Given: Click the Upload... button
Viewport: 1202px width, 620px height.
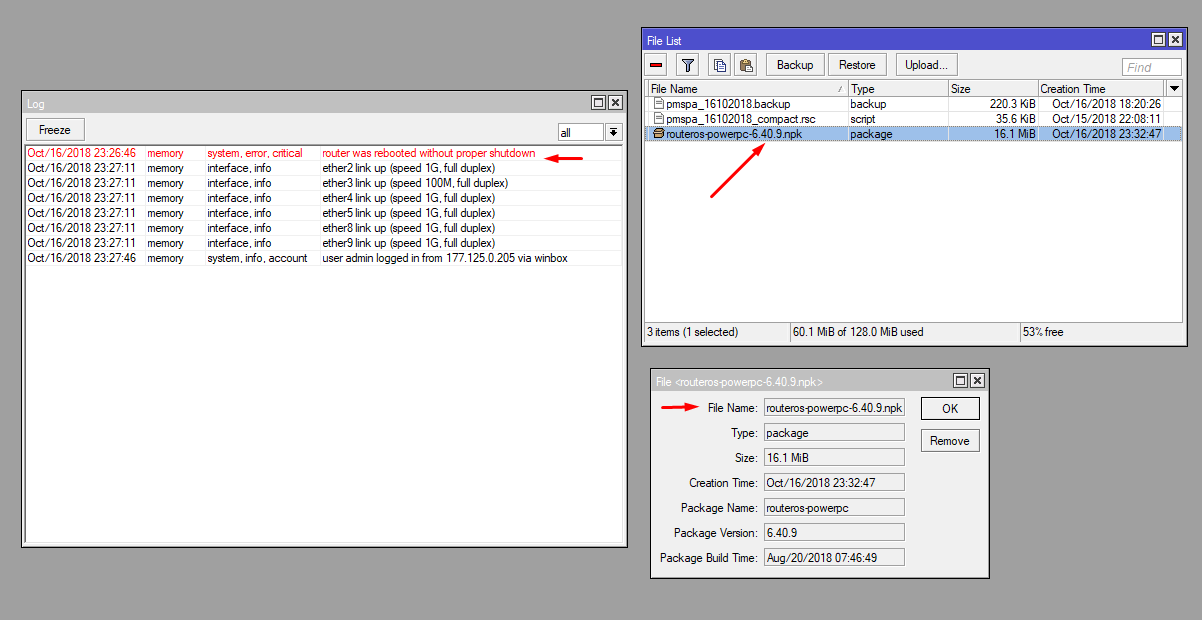Looking at the screenshot, I should [926, 65].
